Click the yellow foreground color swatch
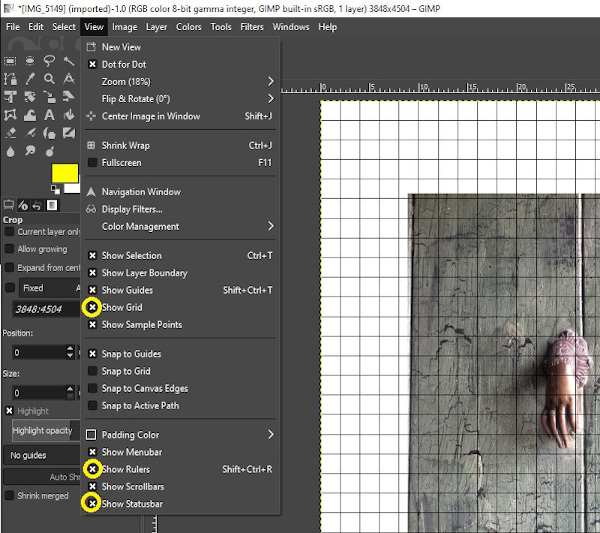 click(65, 173)
